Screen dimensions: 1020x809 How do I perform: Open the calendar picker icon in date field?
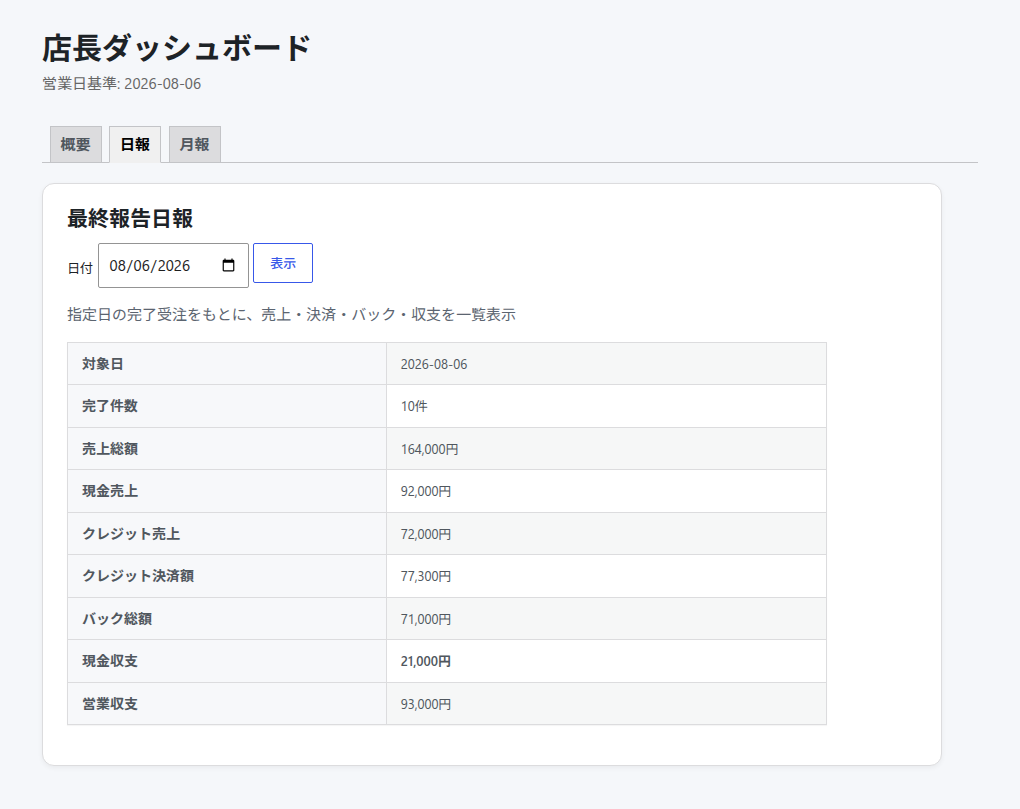tap(228, 265)
